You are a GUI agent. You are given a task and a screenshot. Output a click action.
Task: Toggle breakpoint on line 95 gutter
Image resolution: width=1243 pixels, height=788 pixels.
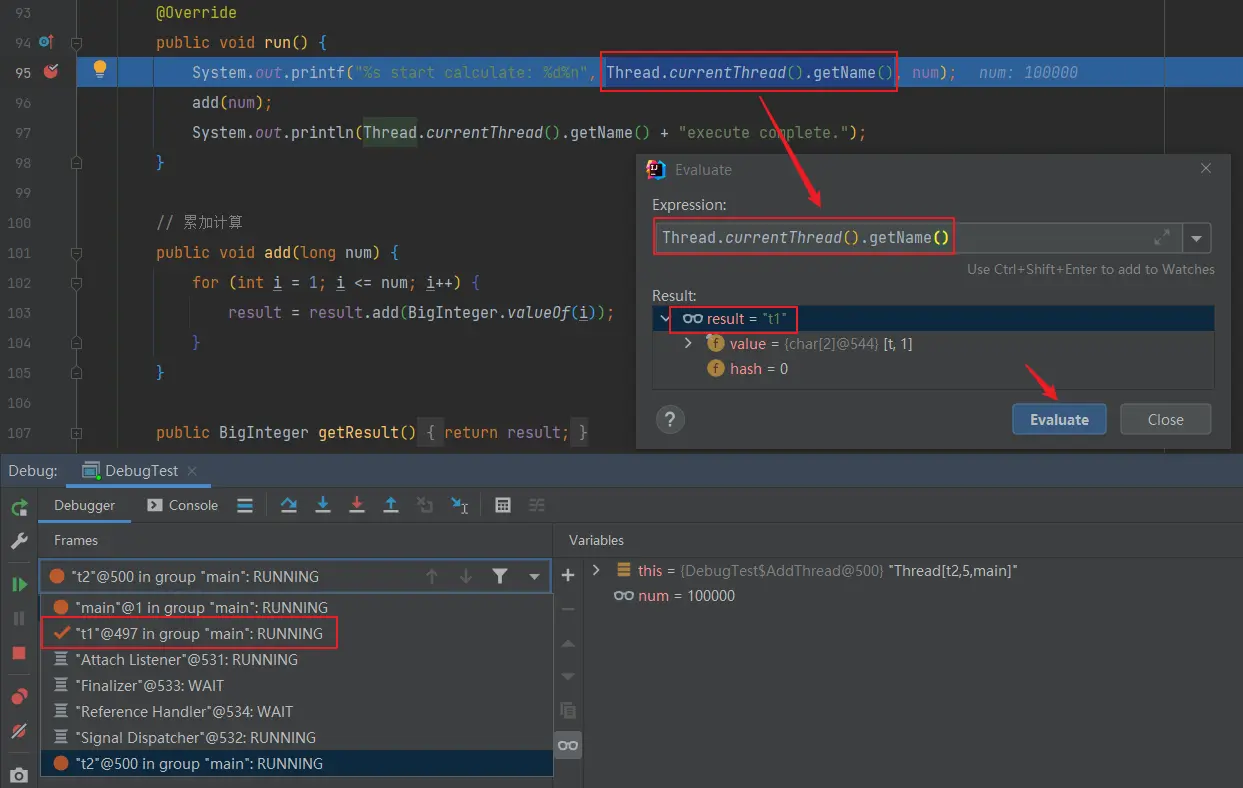[x=51, y=72]
